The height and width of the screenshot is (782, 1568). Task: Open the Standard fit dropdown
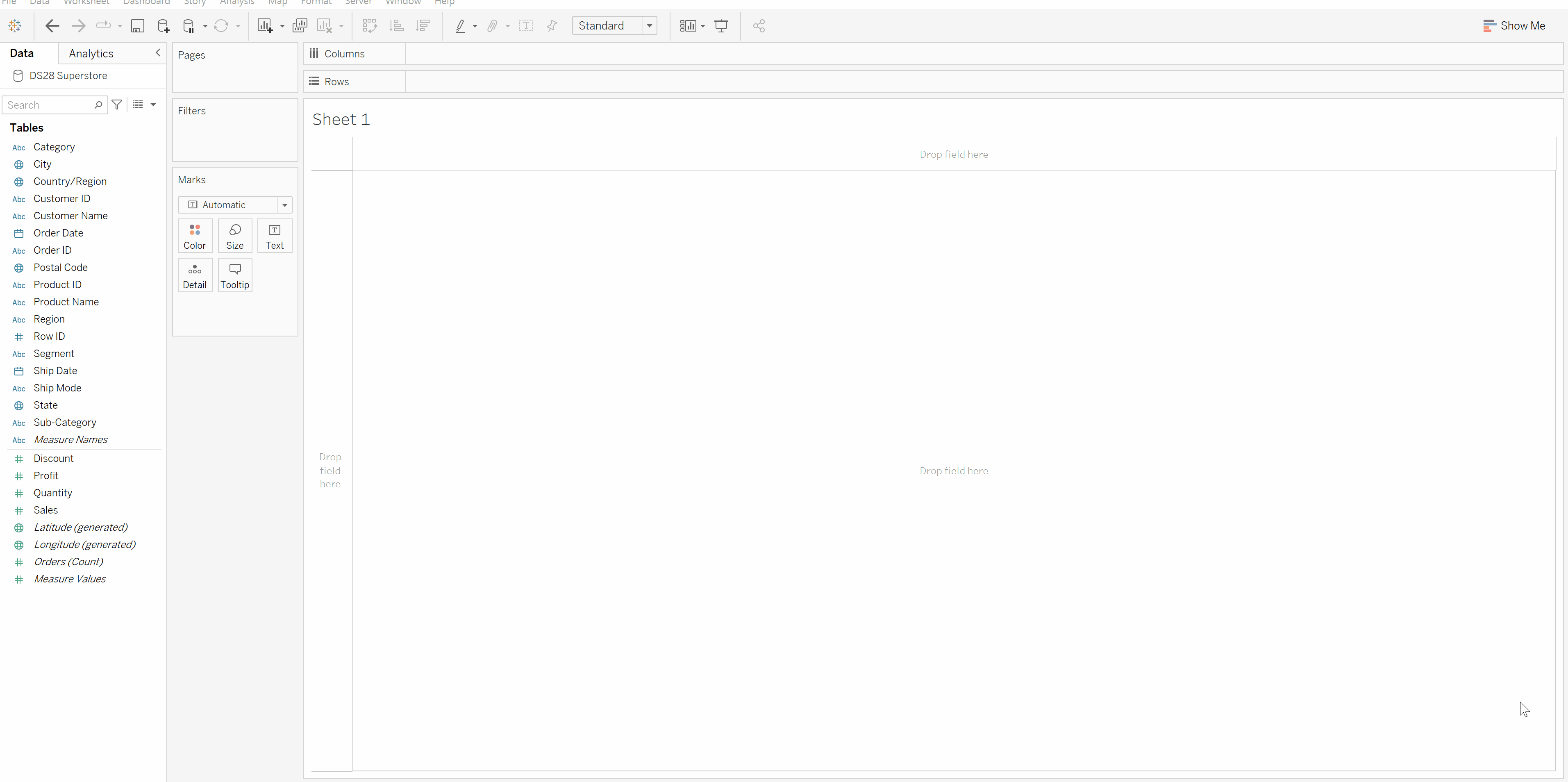[650, 25]
